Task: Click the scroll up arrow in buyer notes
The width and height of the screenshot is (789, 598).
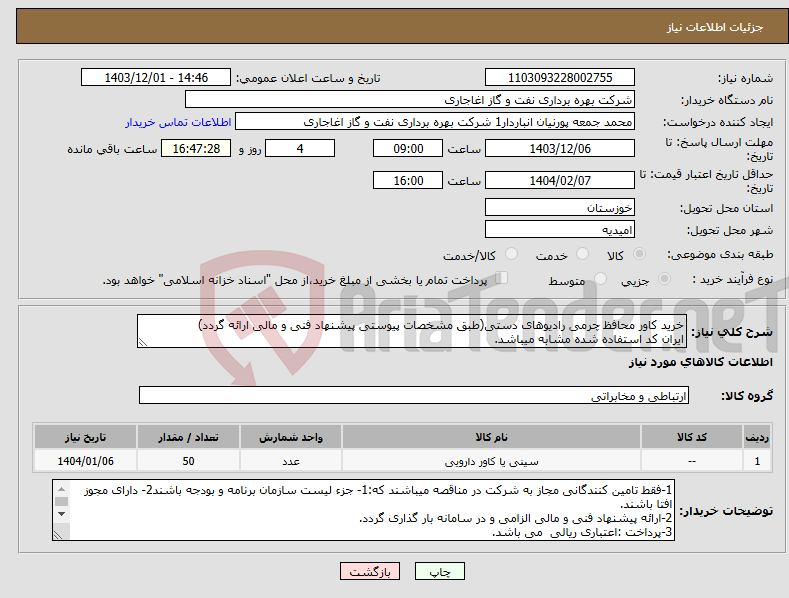Action: point(61,489)
